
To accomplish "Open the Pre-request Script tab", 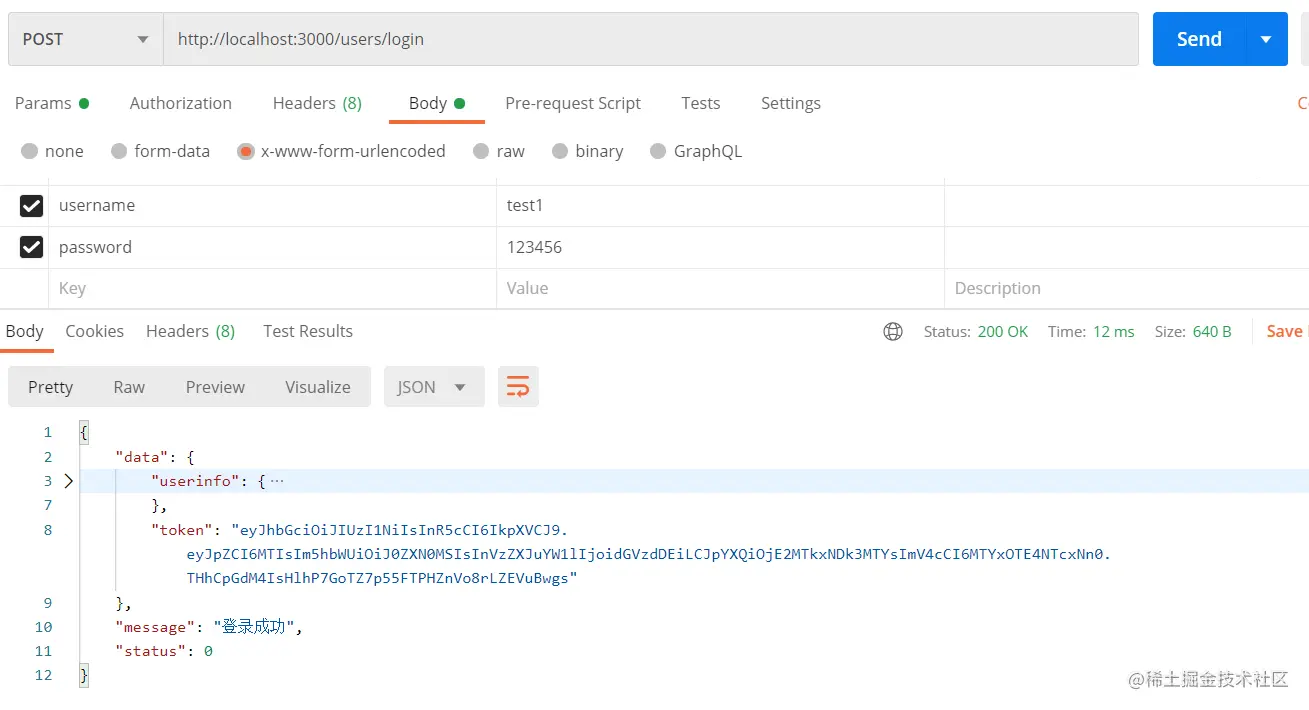I will point(573,103).
